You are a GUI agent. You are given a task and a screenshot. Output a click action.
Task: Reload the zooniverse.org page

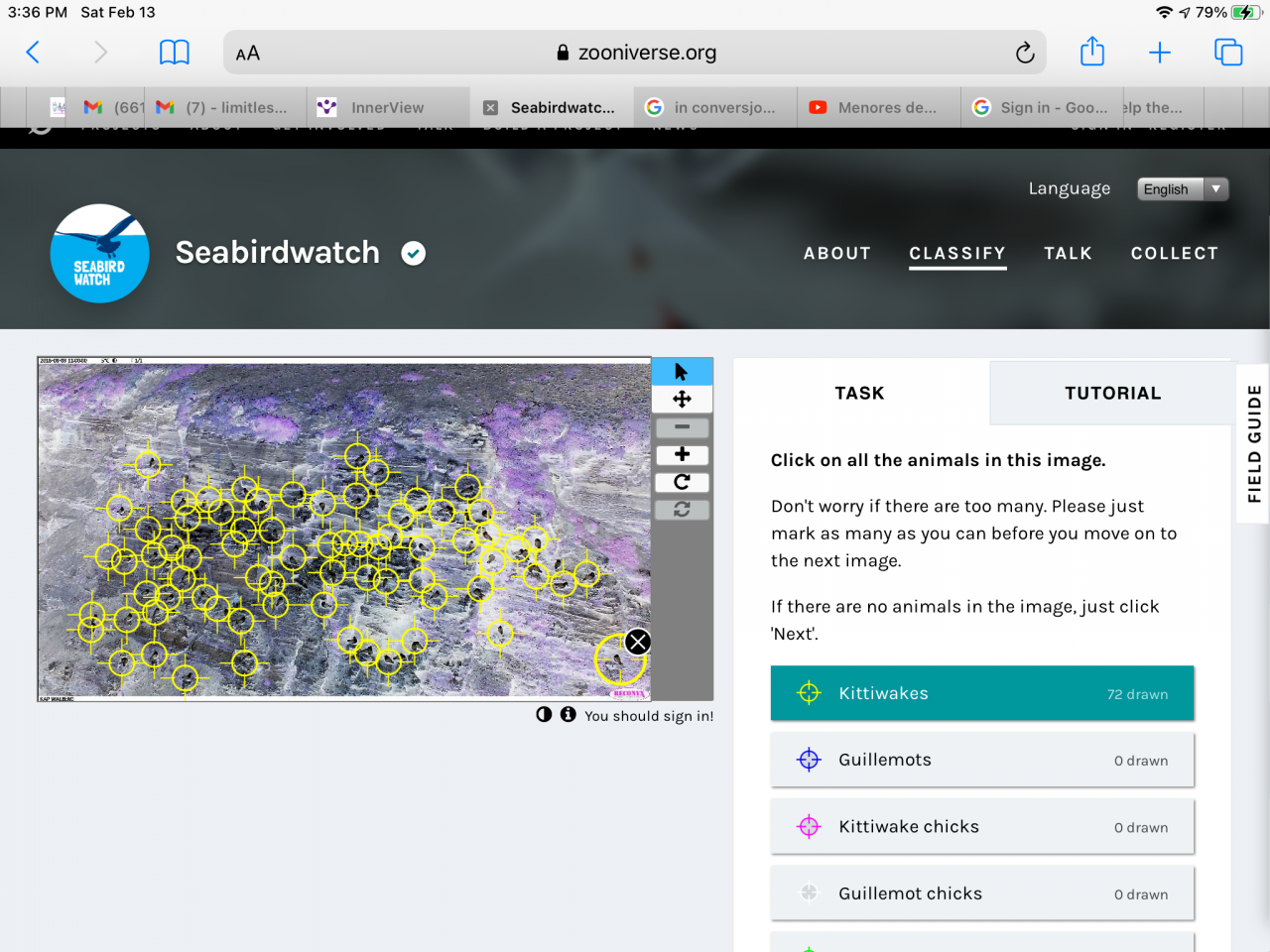click(x=1025, y=53)
